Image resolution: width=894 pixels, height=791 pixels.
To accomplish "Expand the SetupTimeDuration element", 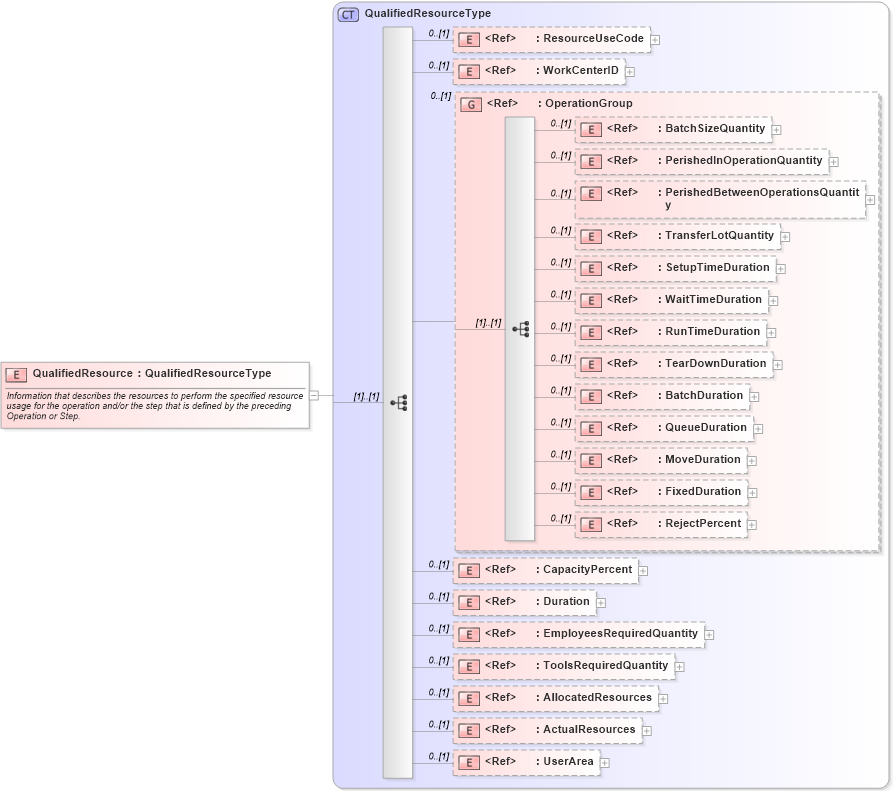I will point(781,268).
